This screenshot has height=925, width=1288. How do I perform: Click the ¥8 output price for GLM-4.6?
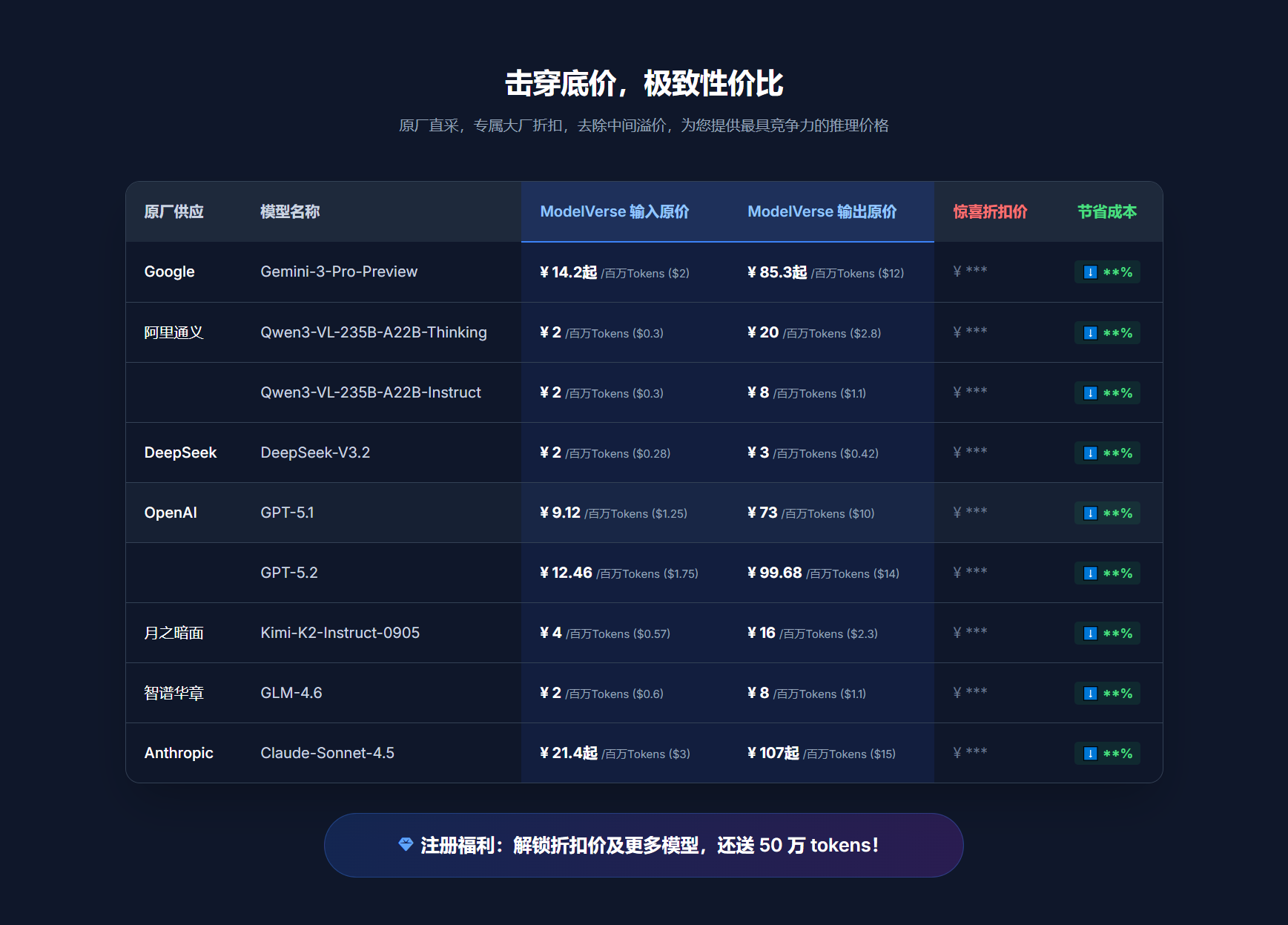pyautogui.click(x=759, y=693)
